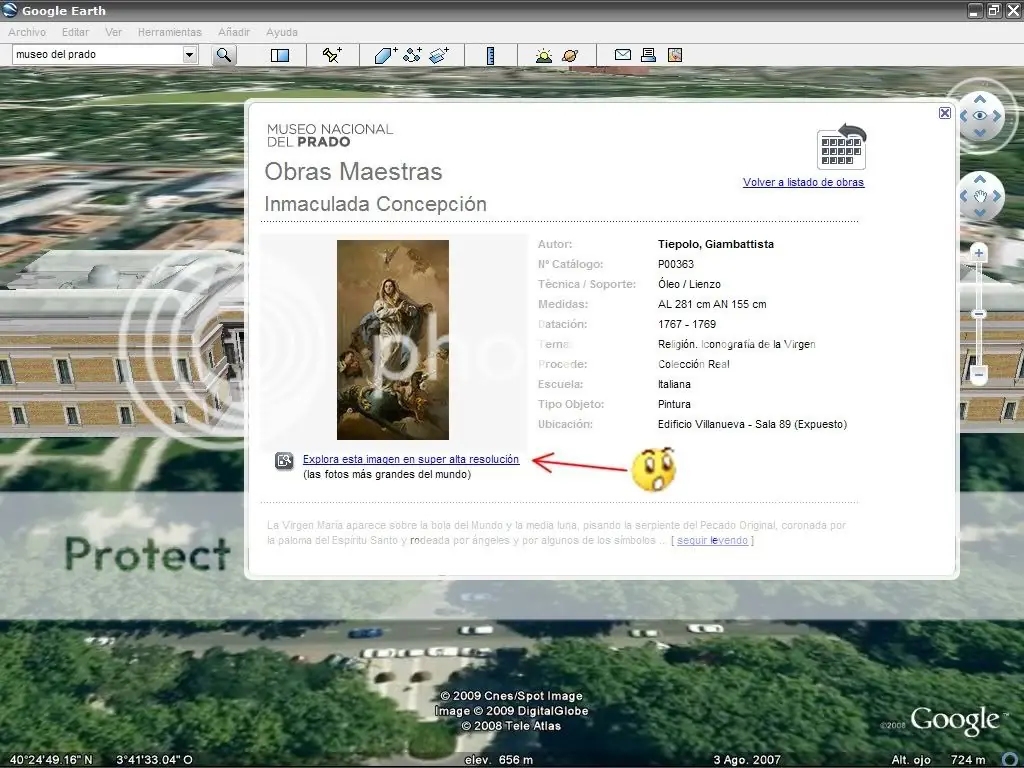Open the Editar menu

[75, 32]
